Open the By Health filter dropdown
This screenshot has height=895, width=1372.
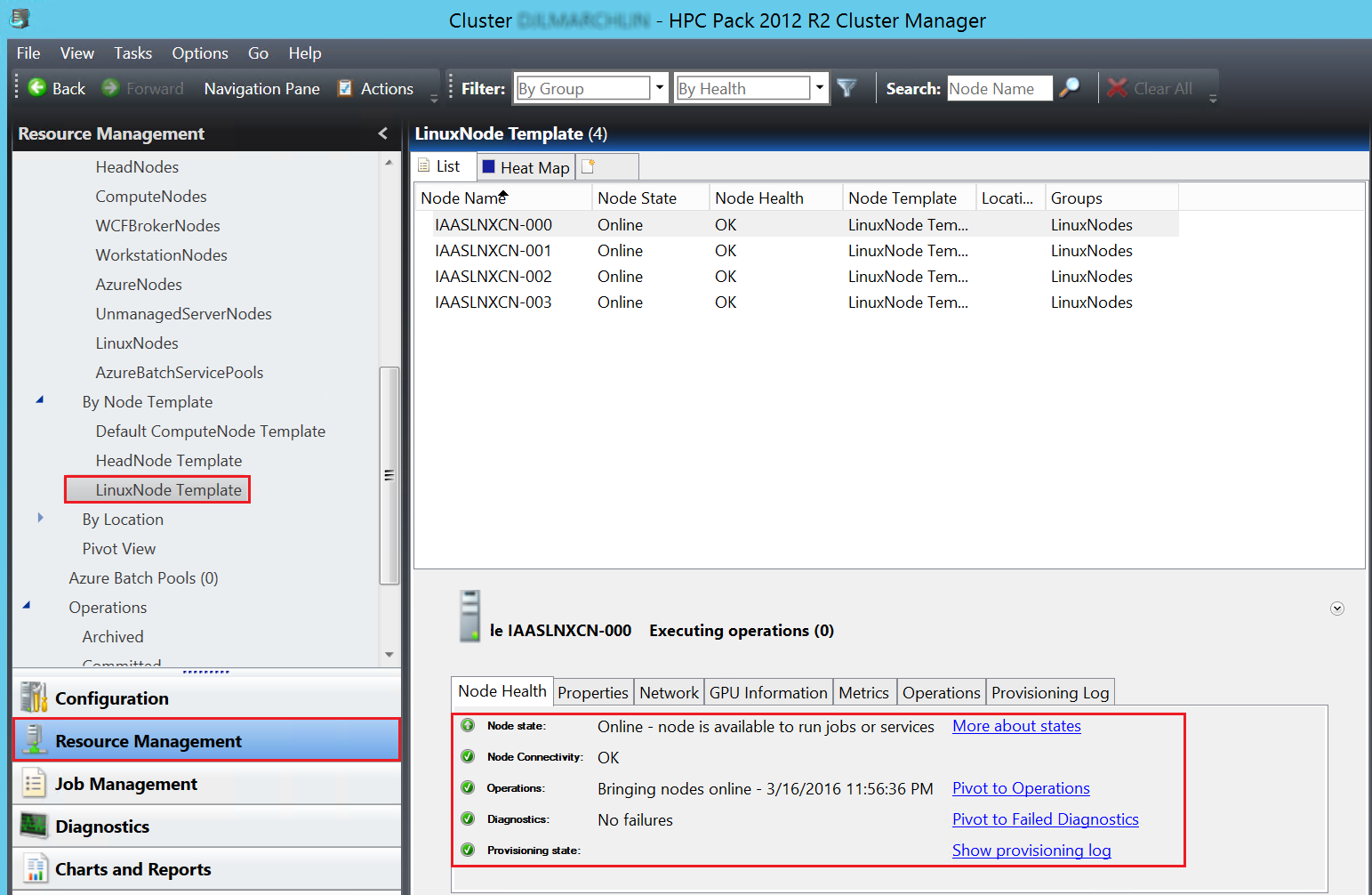point(819,88)
